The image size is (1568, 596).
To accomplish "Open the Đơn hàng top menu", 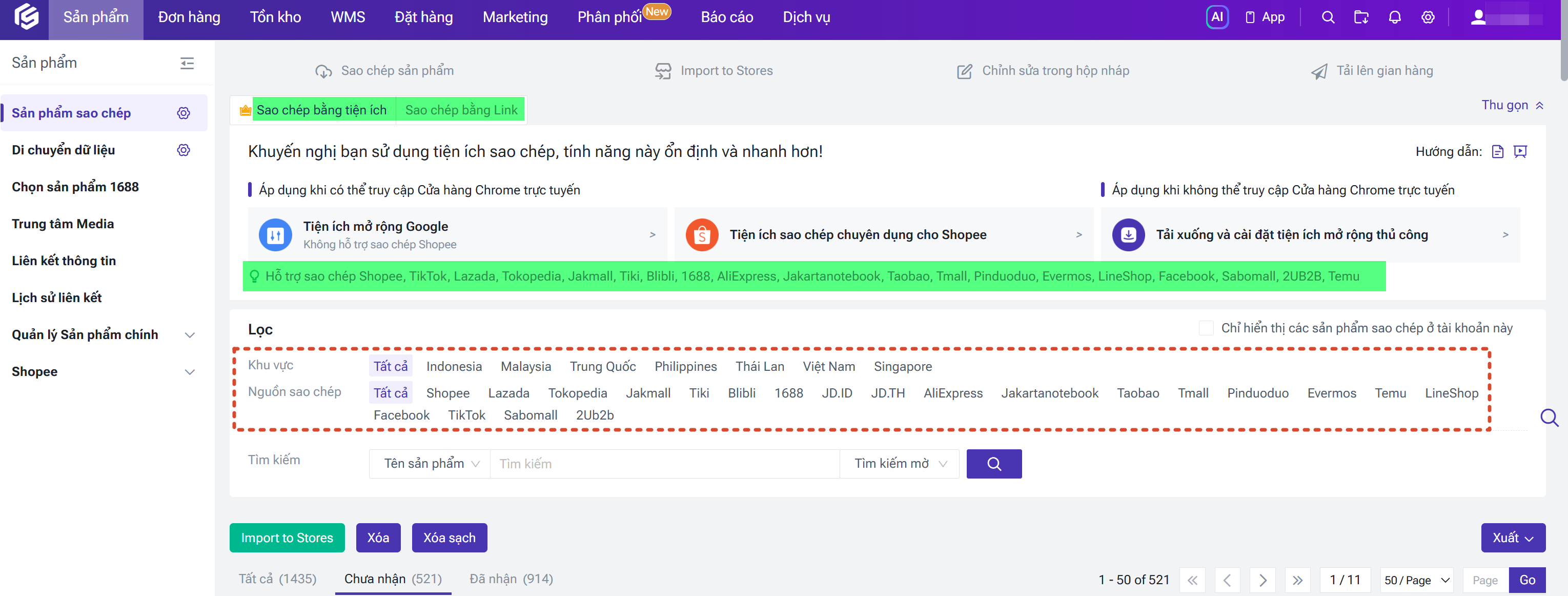I will pos(189,17).
